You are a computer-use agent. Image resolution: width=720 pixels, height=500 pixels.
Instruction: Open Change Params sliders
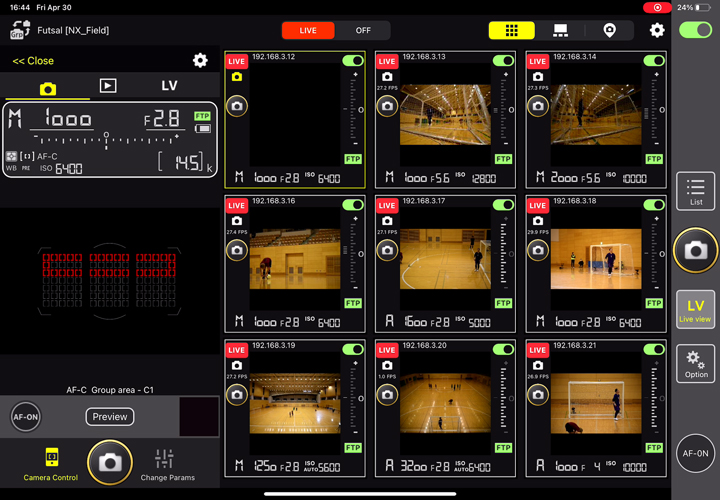168,465
